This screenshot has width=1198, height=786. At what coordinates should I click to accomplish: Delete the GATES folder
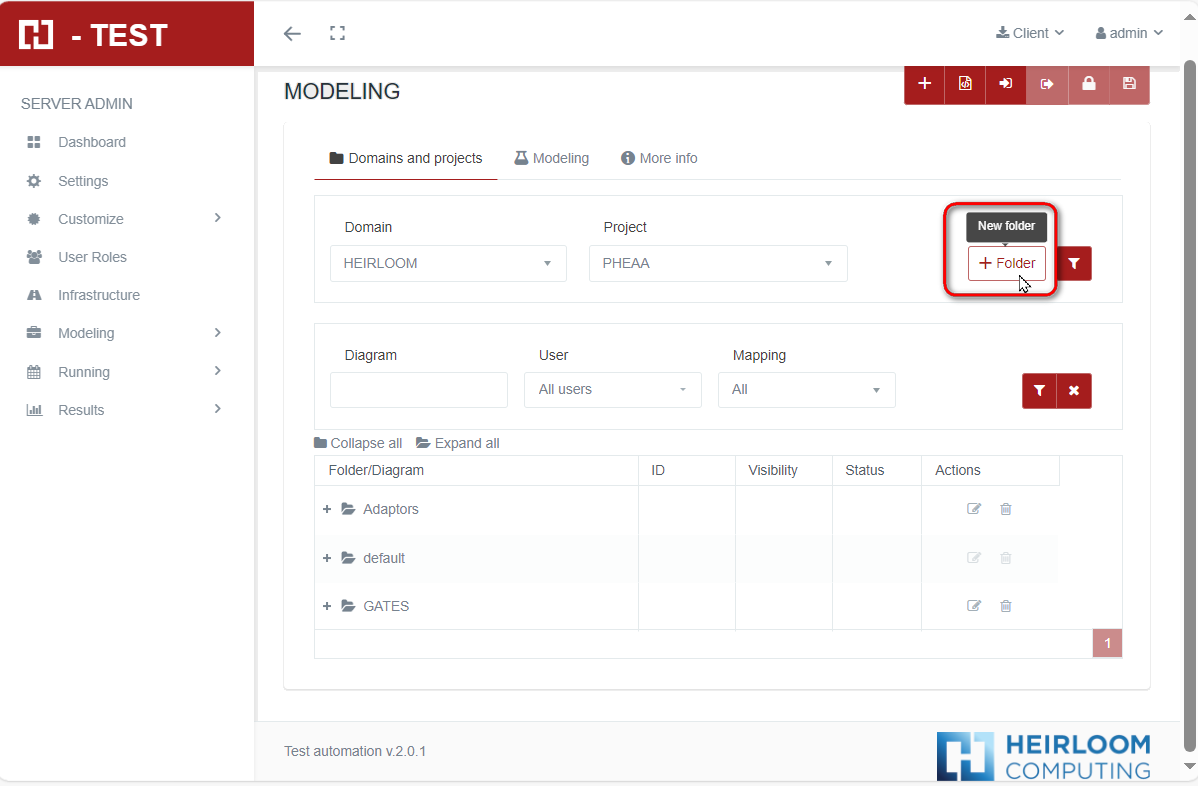[1006, 606]
